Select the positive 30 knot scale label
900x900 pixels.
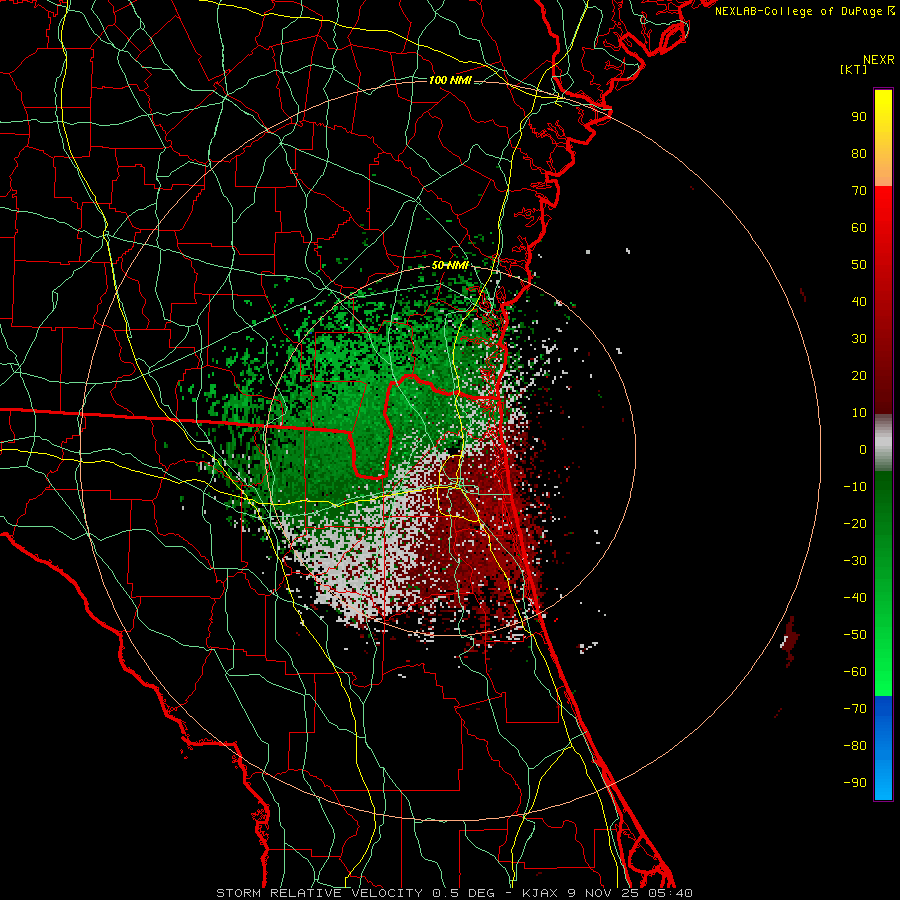pyautogui.click(x=859, y=339)
